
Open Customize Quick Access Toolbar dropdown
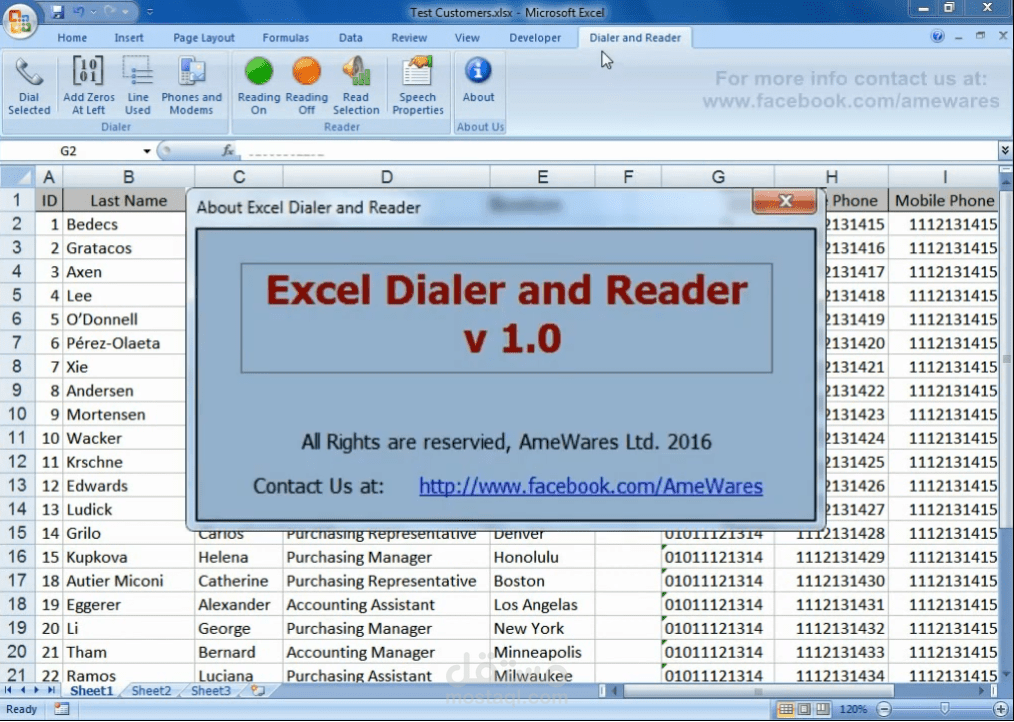[x=150, y=12]
